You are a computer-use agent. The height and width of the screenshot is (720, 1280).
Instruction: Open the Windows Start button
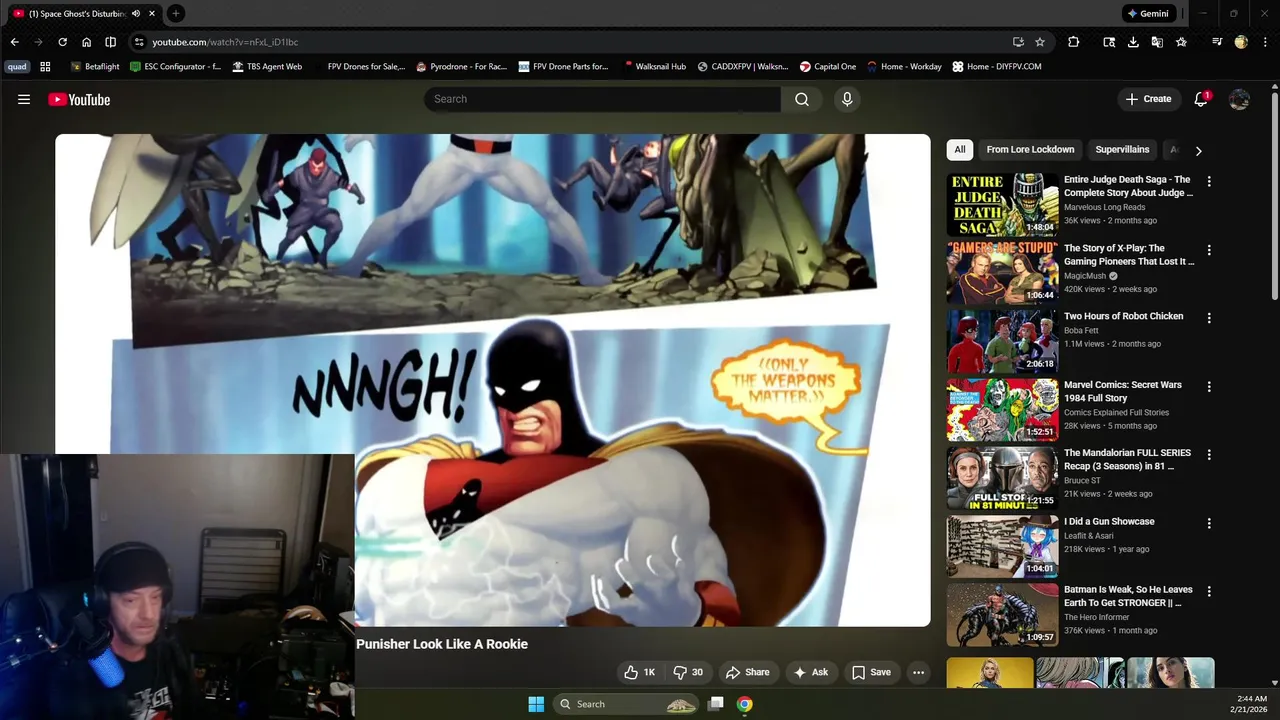point(536,704)
